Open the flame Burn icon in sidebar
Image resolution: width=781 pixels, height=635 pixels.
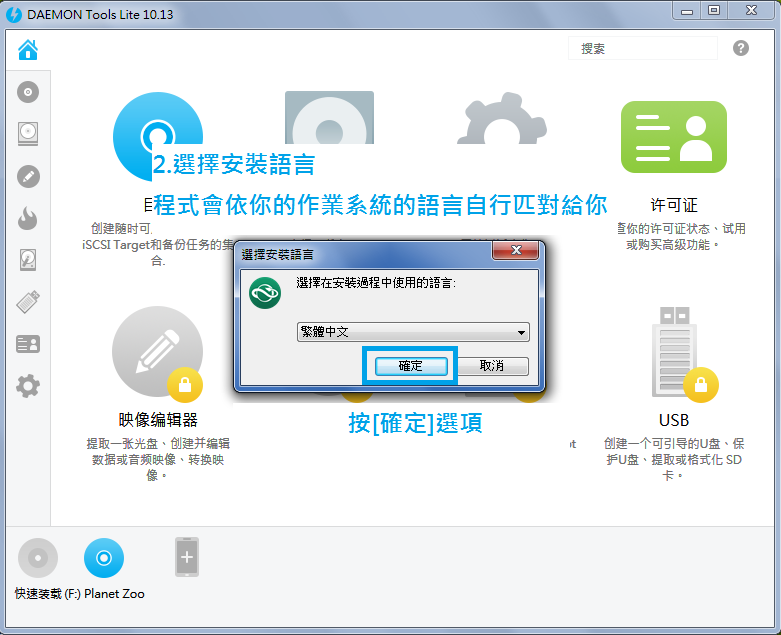click(x=28, y=218)
